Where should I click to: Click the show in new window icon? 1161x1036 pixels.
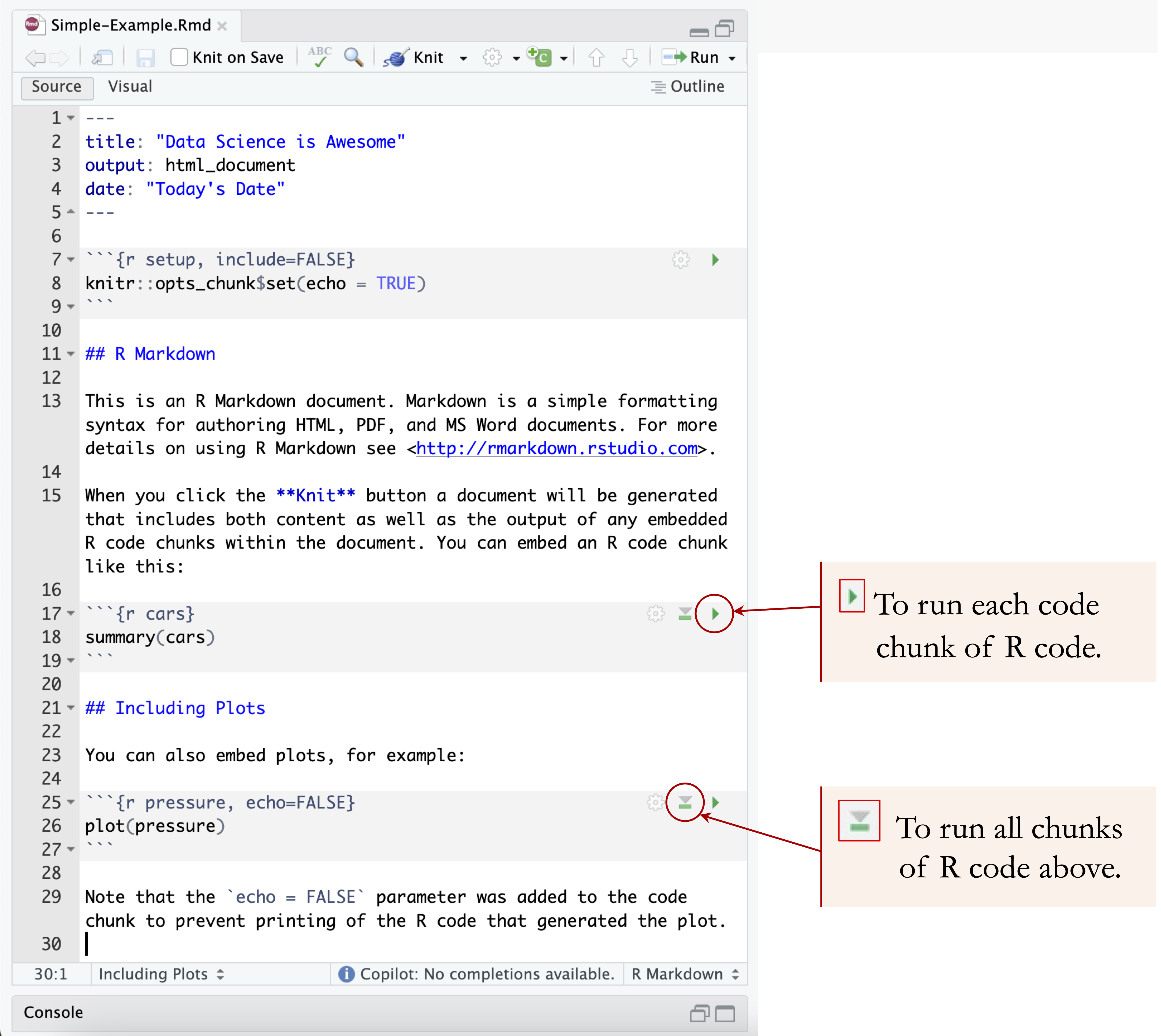pyautogui.click(x=103, y=58)
